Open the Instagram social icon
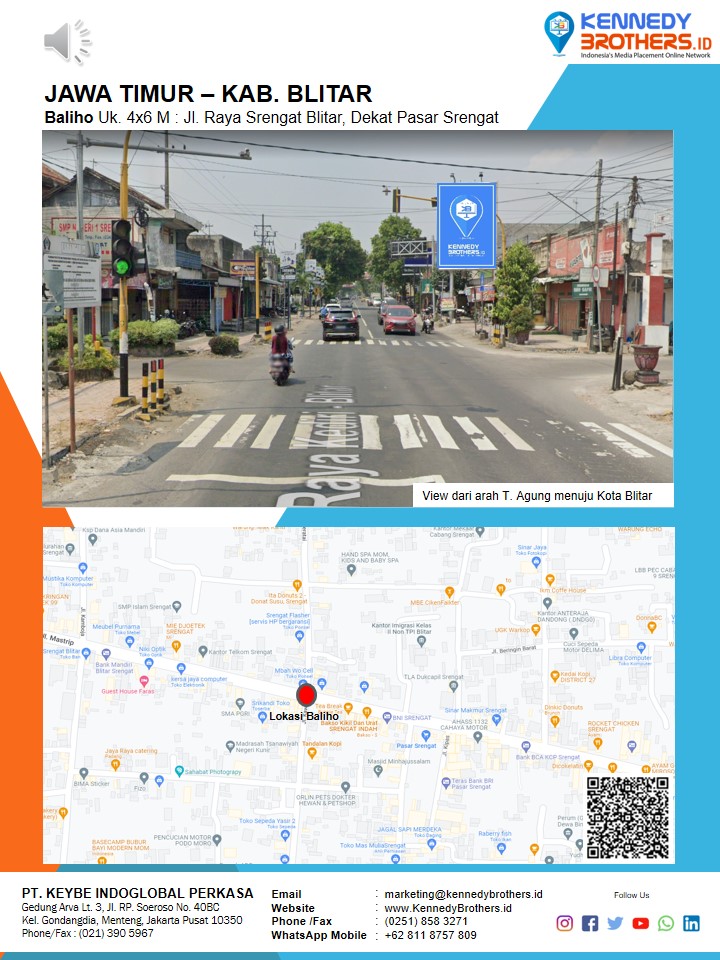This screenshot has height=960, width=720. pyautogui.click(x=565, y=923)
